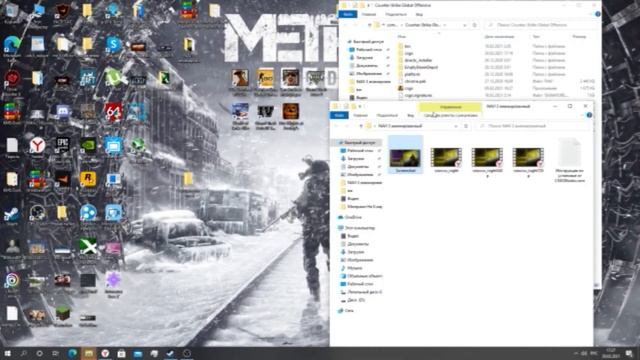Image resolution: width=640 pixels, height=360 pixels.
Task: Open Главная tab in NAVI 2 window
Action: click(x=360, y=116)
